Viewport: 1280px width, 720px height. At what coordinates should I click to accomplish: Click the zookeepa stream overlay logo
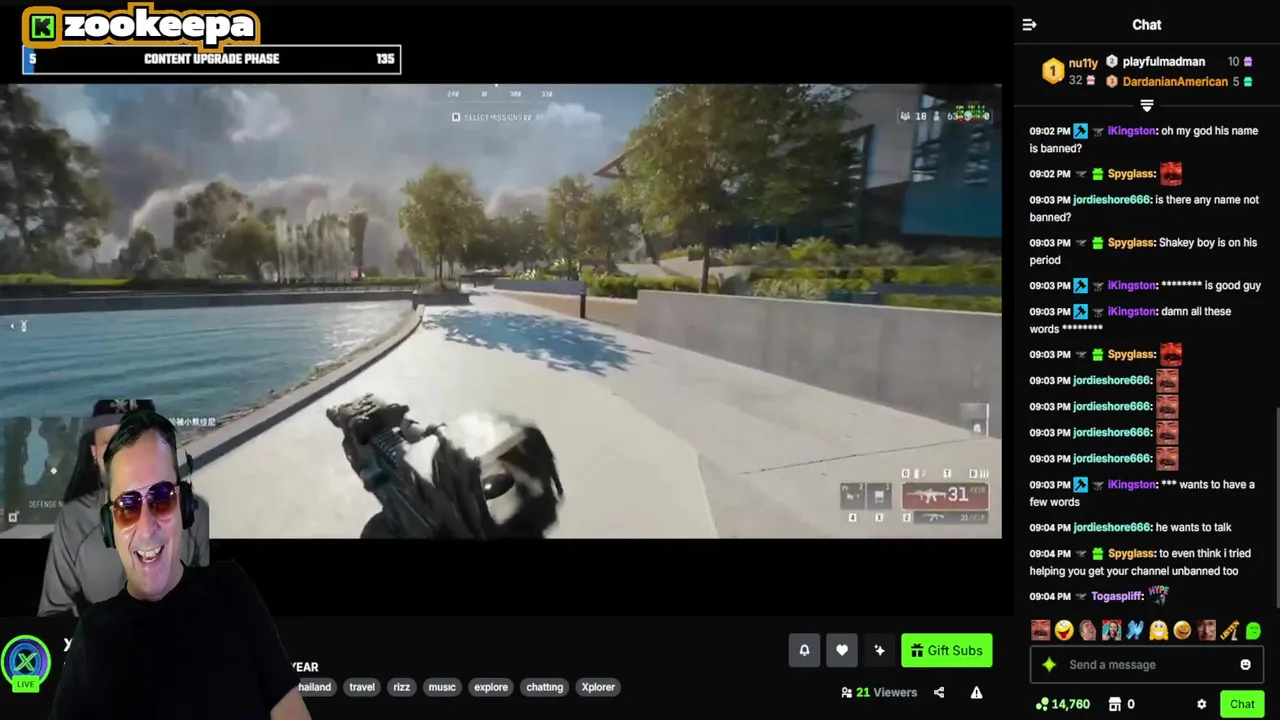pyautogui.click(x=142, y=25)
